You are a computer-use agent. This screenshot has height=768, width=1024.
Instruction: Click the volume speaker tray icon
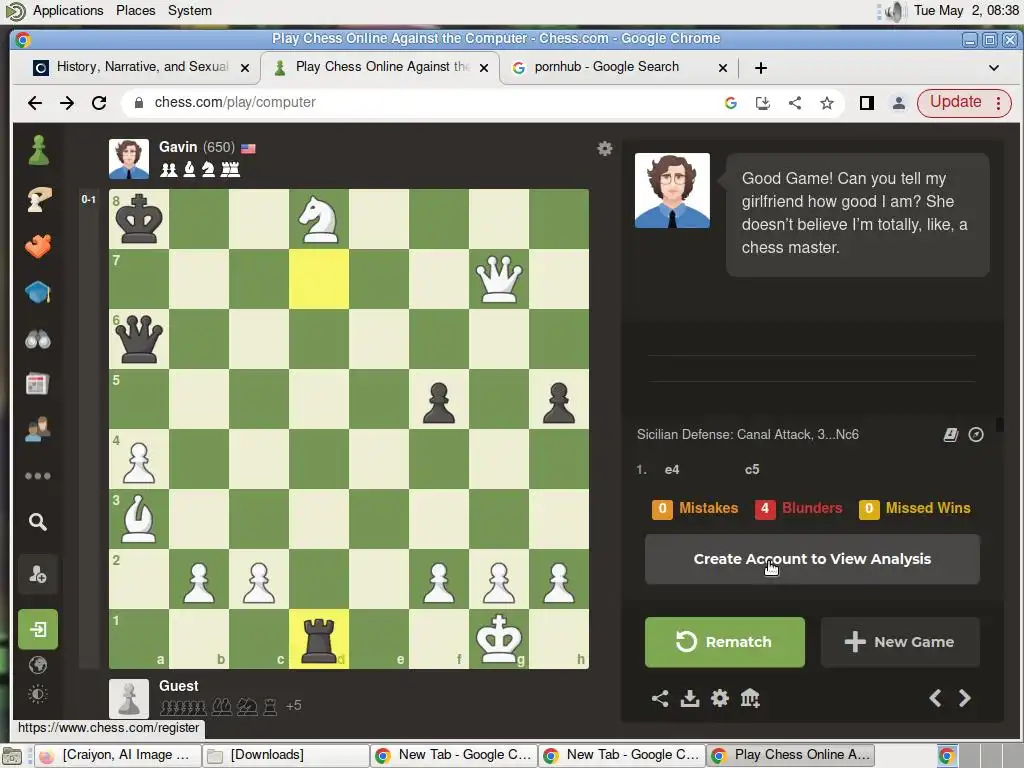(895, 10)
